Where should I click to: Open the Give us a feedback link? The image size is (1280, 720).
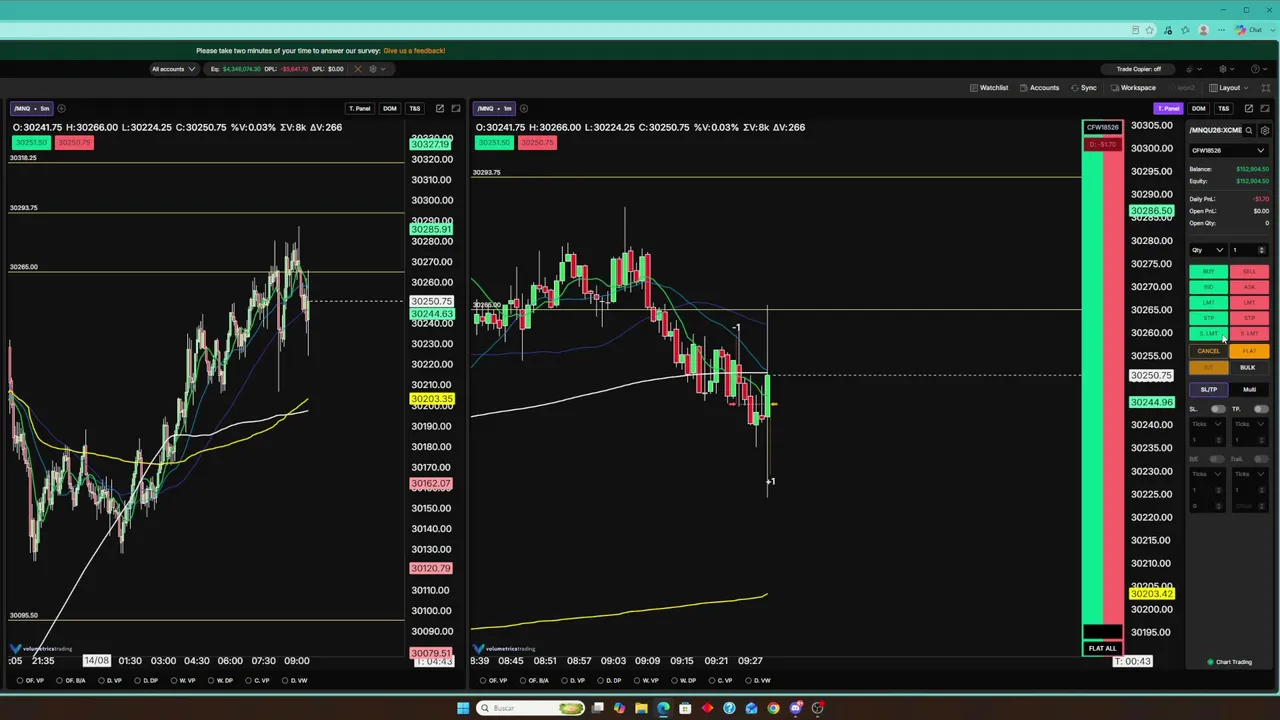pyautogui.click(x=414, y=50)
